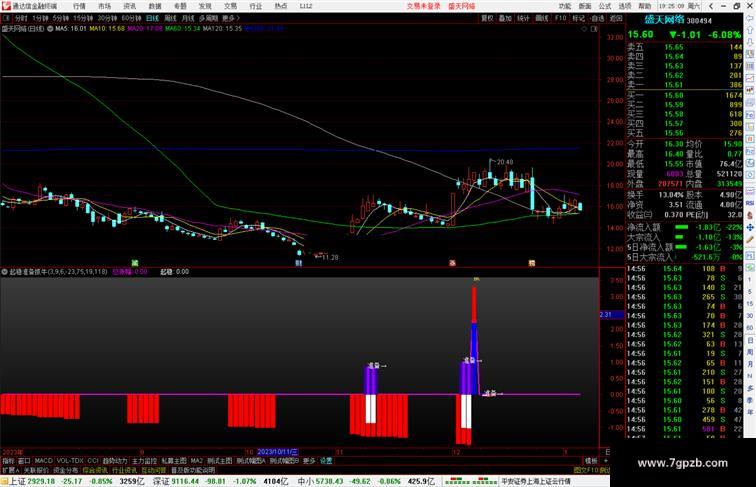756x487 pixels.
Task: Click the 通达信 application logo icon
Action: pyautogui.click(x=5, y=6)
